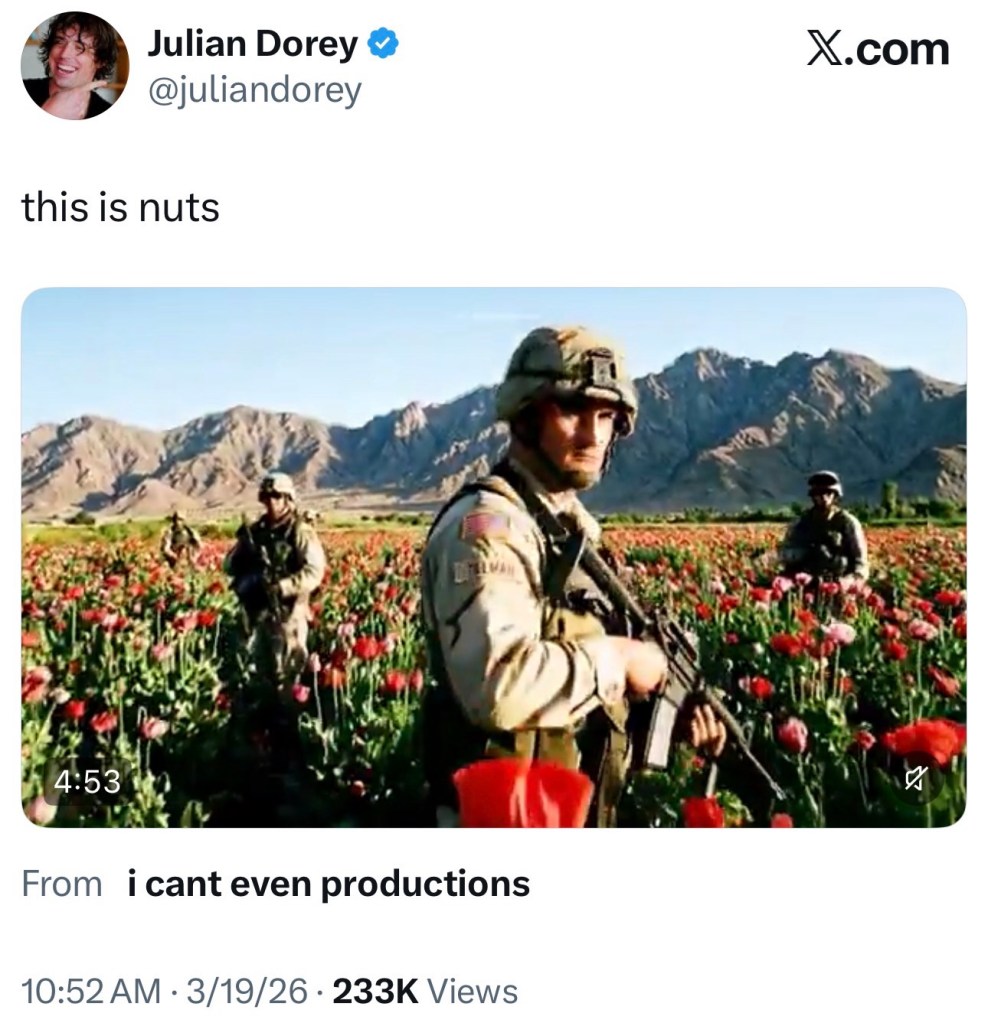Click the blue verified checkmark badge
This screenshot has height=1023, width=988.
click(x=384, y=44)
